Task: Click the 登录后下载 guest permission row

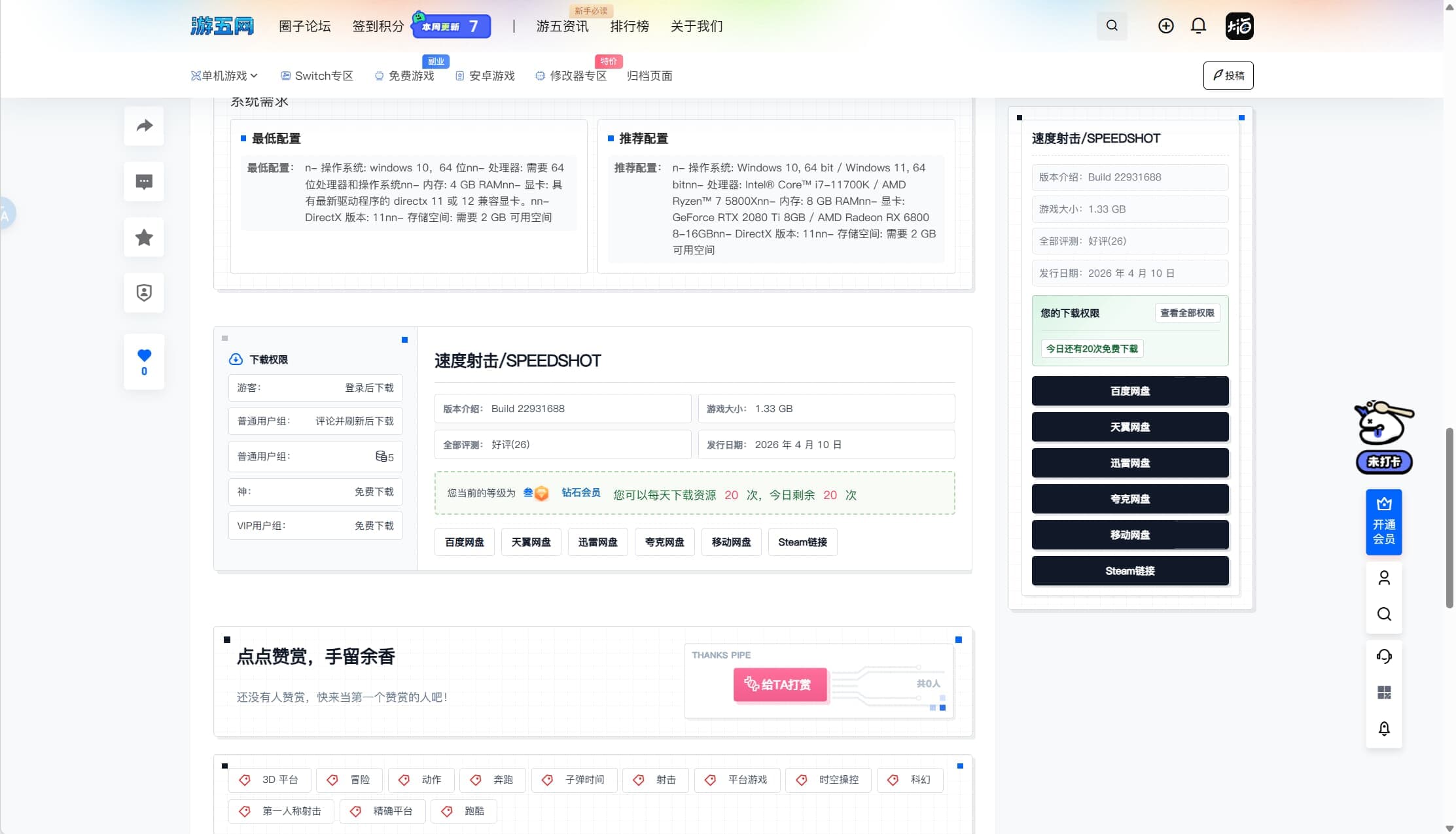Action: pyautogui.click(x=315, y=388)
